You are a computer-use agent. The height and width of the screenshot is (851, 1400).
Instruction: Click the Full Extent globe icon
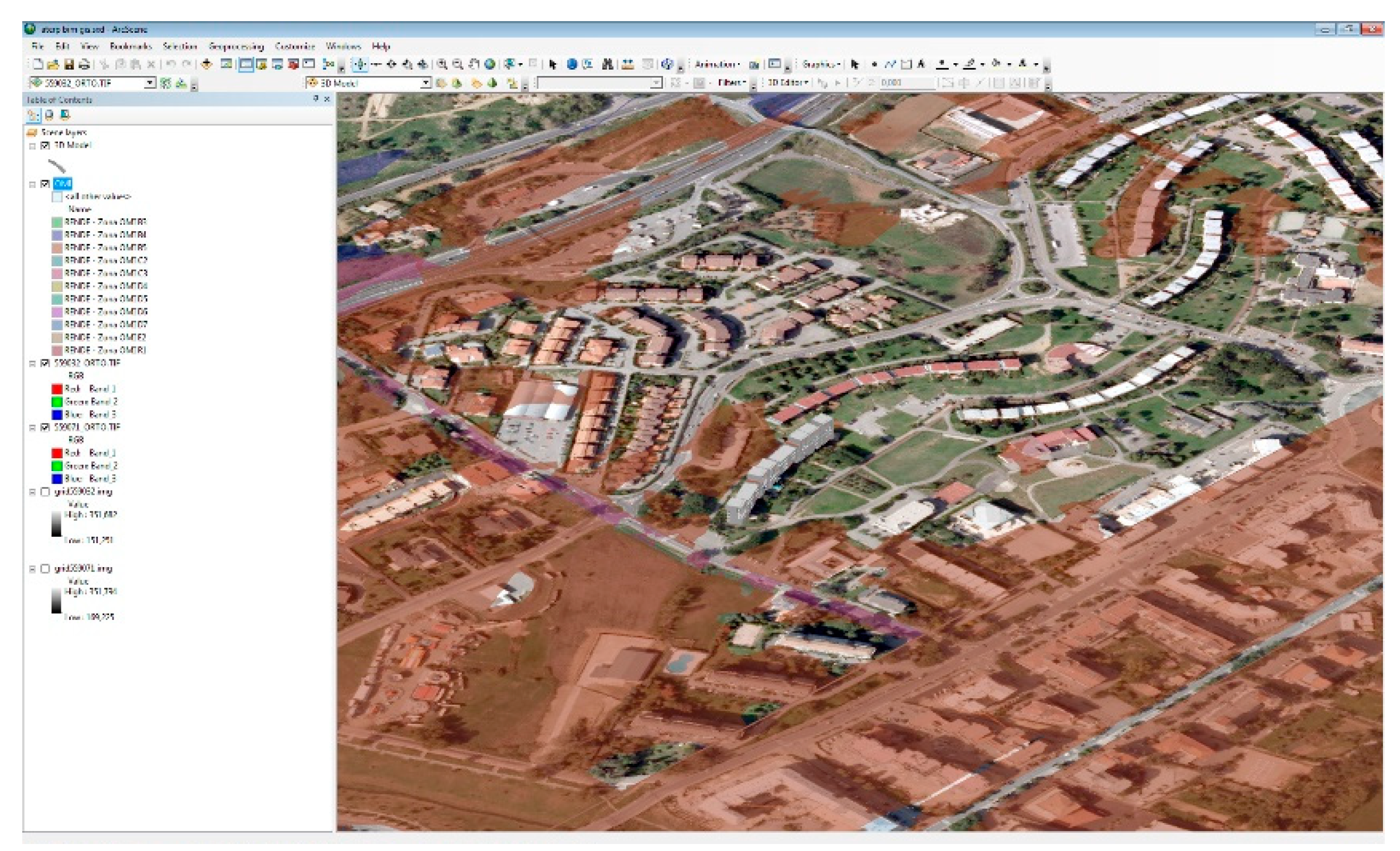490,64
